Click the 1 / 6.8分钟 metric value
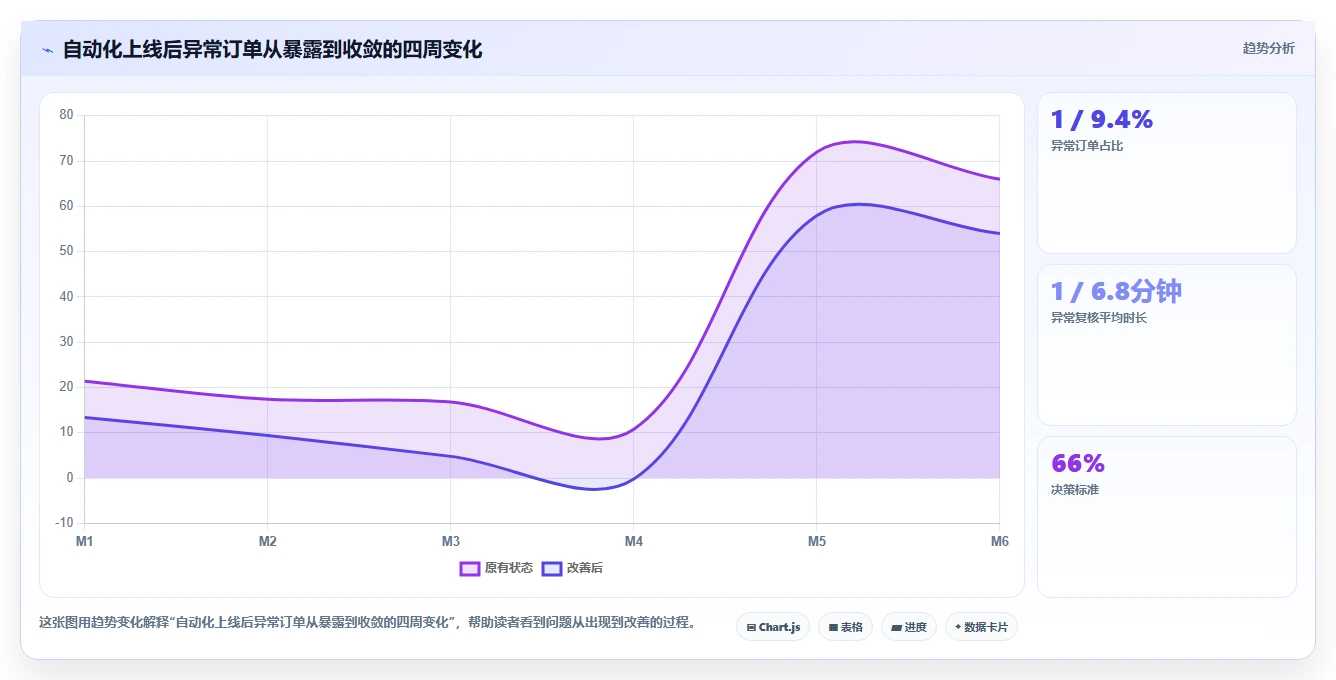Screen dimensions: 1336x680 (x=1116, y=292)
